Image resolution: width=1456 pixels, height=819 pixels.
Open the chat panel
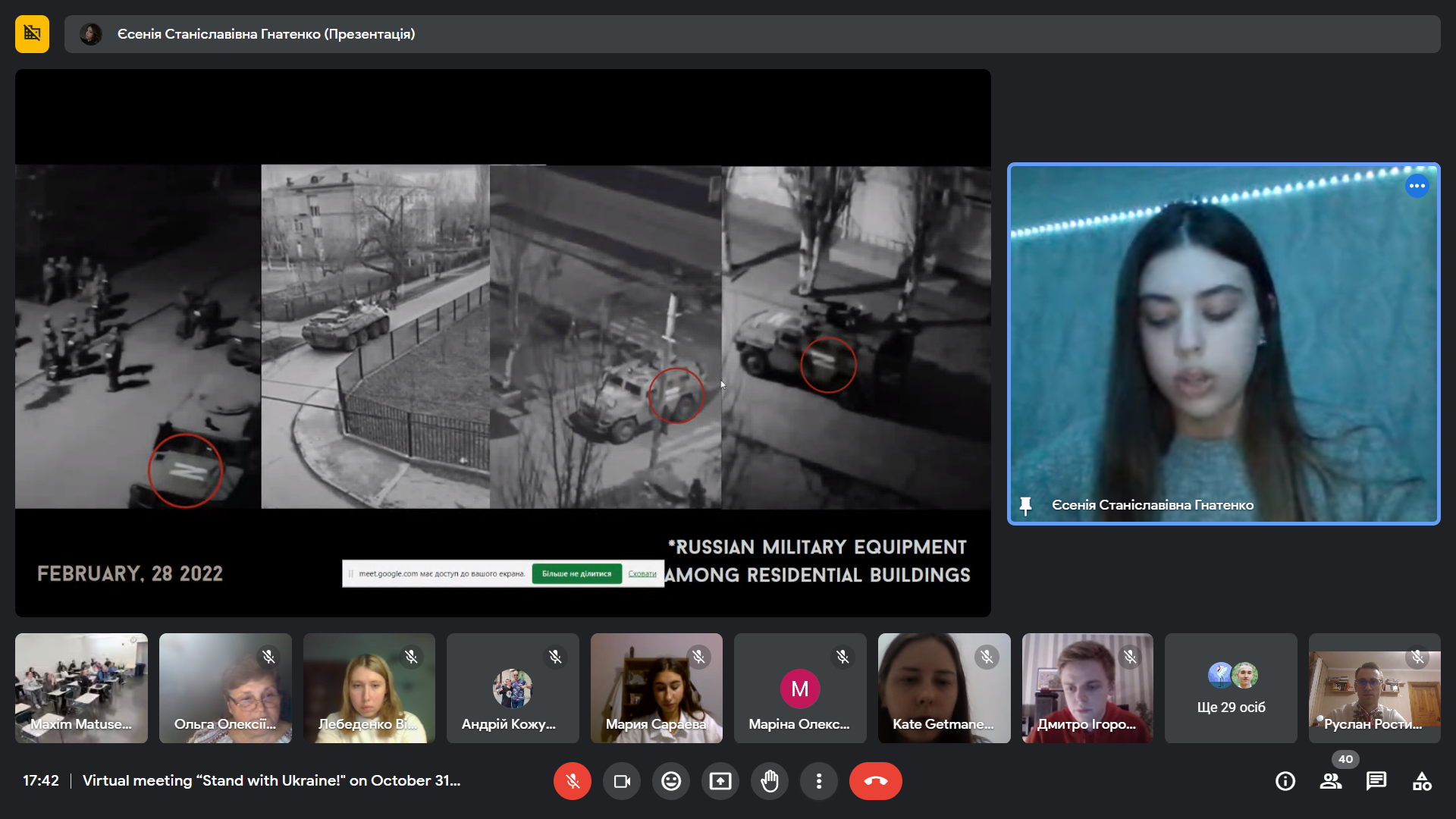point(1376,781)
